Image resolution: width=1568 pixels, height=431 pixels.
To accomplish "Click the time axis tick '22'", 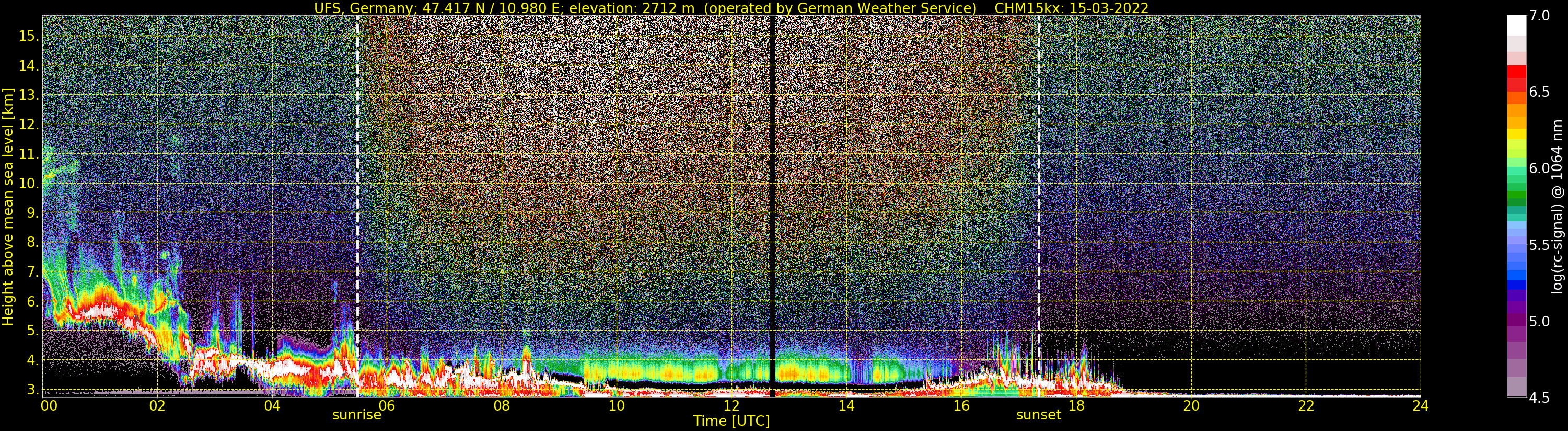I will [x=1306, y=406].
